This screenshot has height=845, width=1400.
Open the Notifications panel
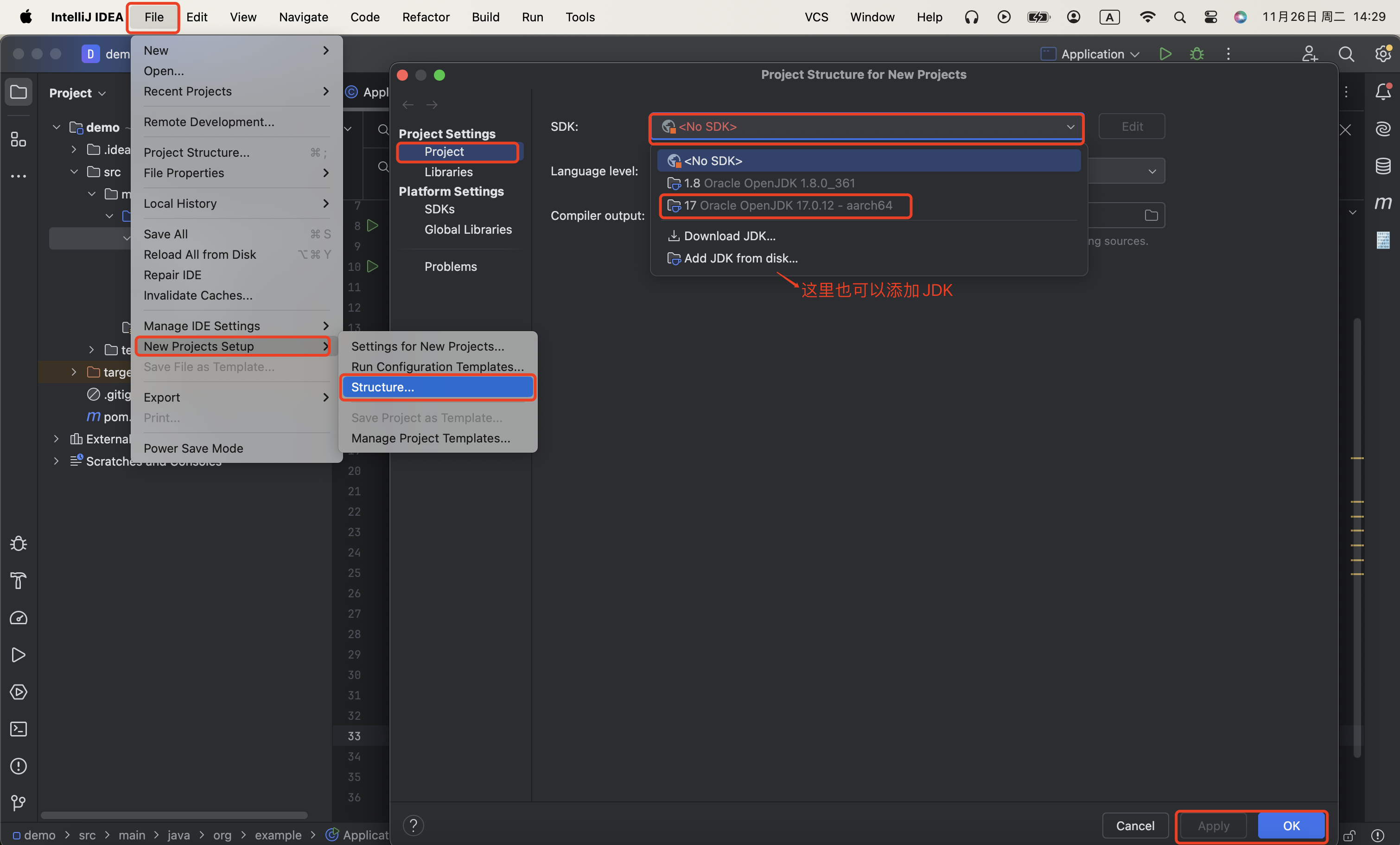1383,91
